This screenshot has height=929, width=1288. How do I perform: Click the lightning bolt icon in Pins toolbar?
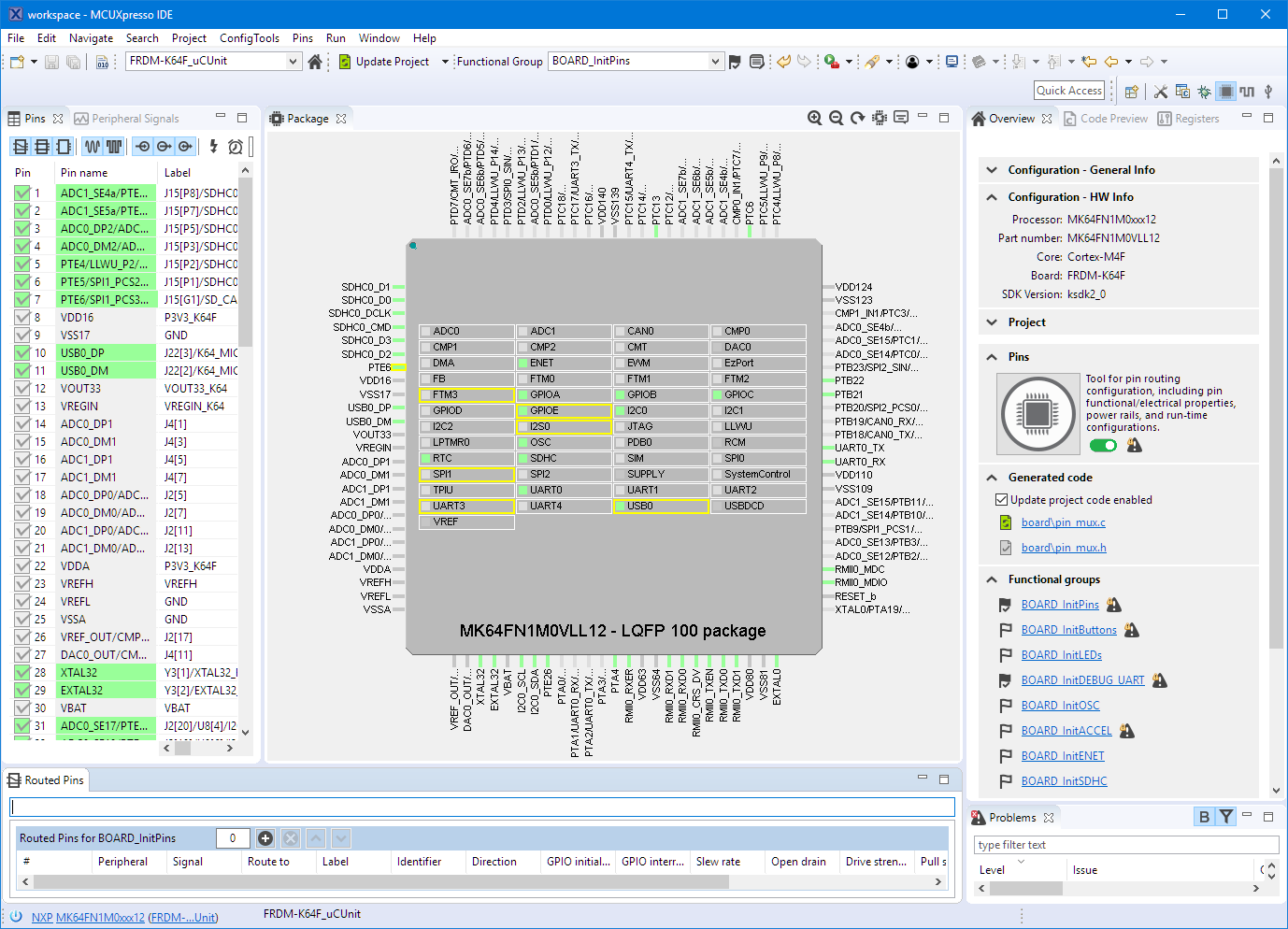(213, 147)
